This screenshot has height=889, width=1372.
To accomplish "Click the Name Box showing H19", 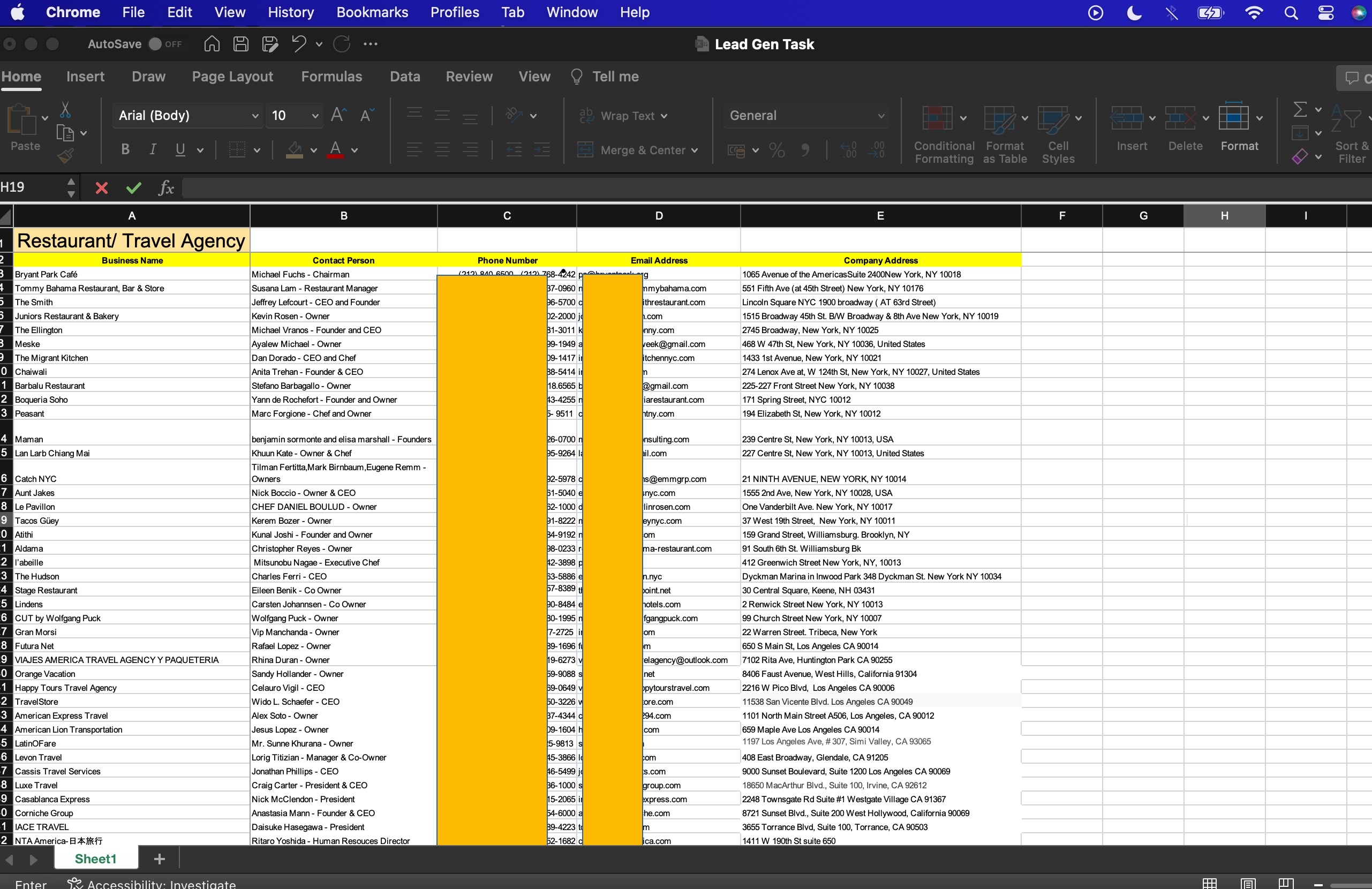I will 32,187.
